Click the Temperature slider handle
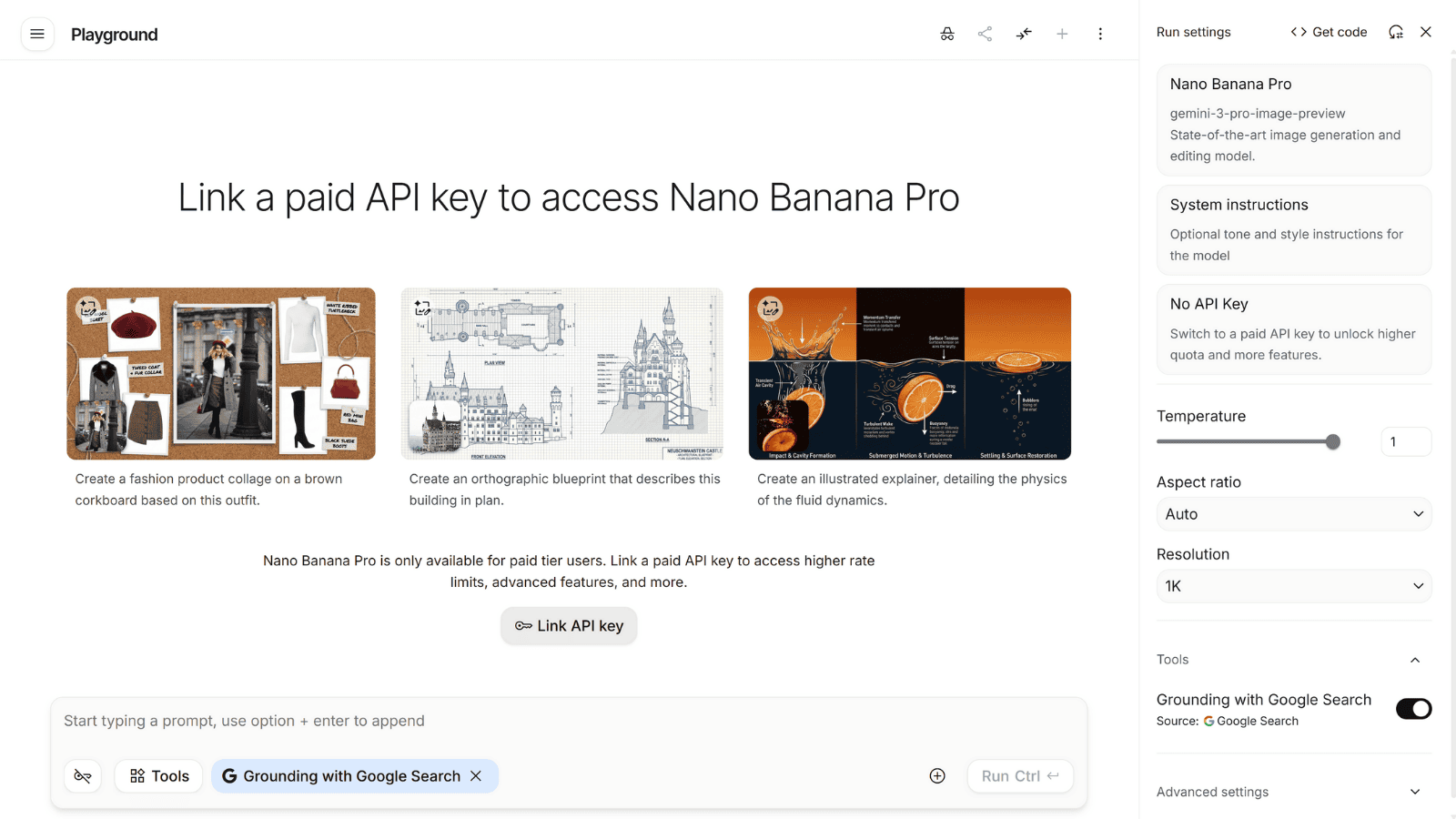1456x819 pixels. click(1333, 442)
